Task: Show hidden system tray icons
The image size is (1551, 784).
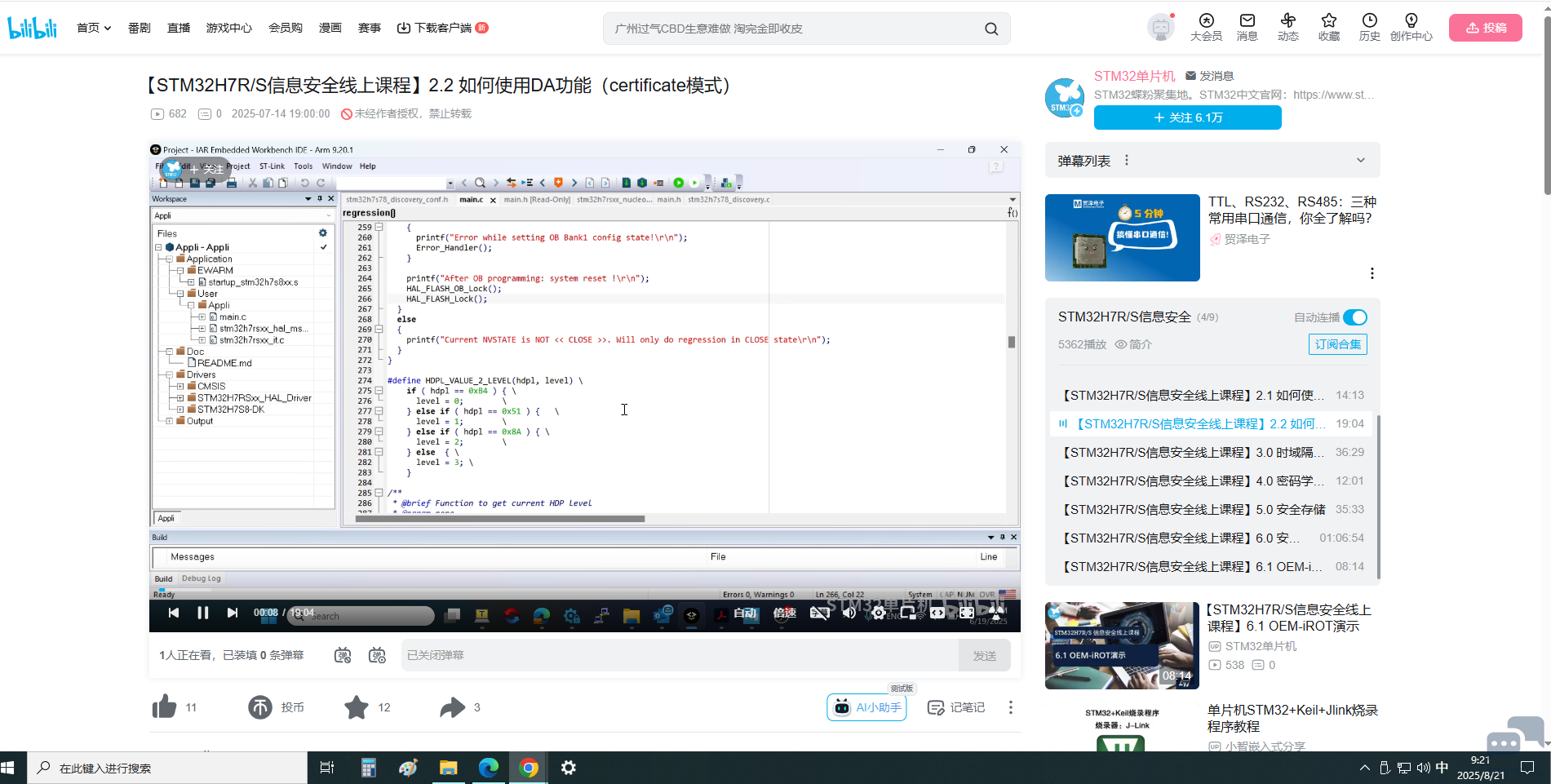Action: [1364, 768]
